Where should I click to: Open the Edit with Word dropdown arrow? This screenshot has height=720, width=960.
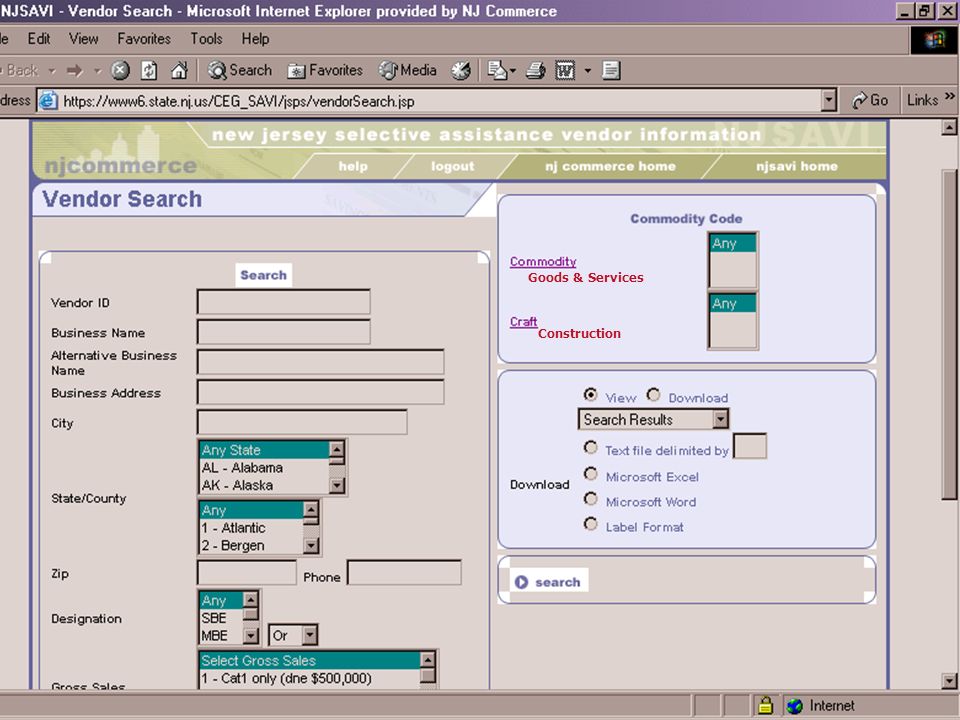pos(588,71)
